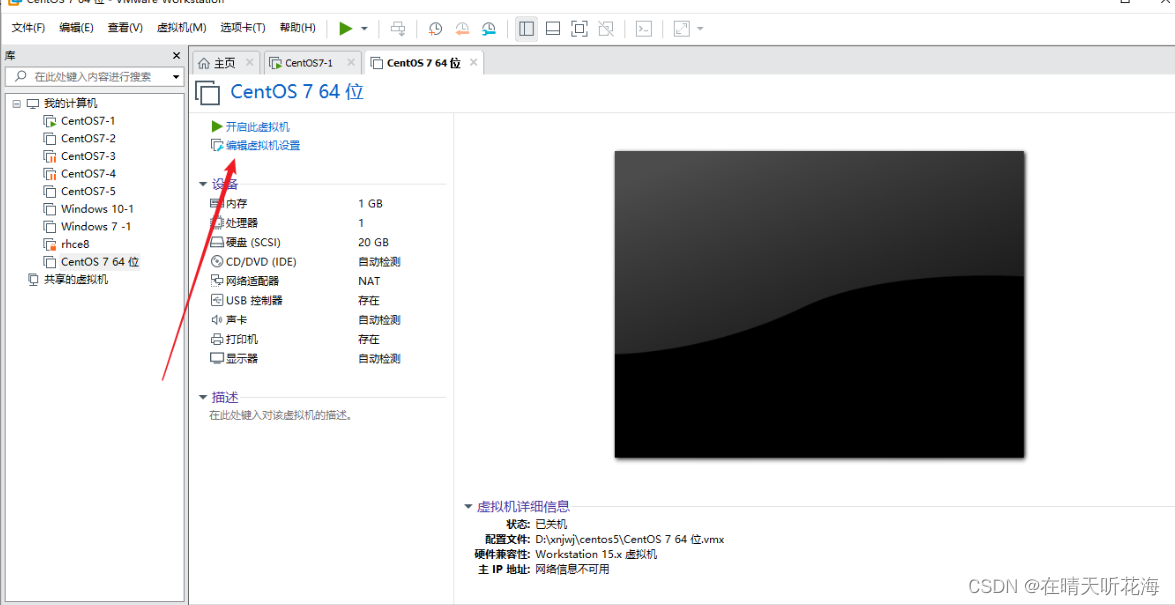Click the virtual machine screen thumbnail
The image size is (1175, 605).
click(x=819, y=304)
